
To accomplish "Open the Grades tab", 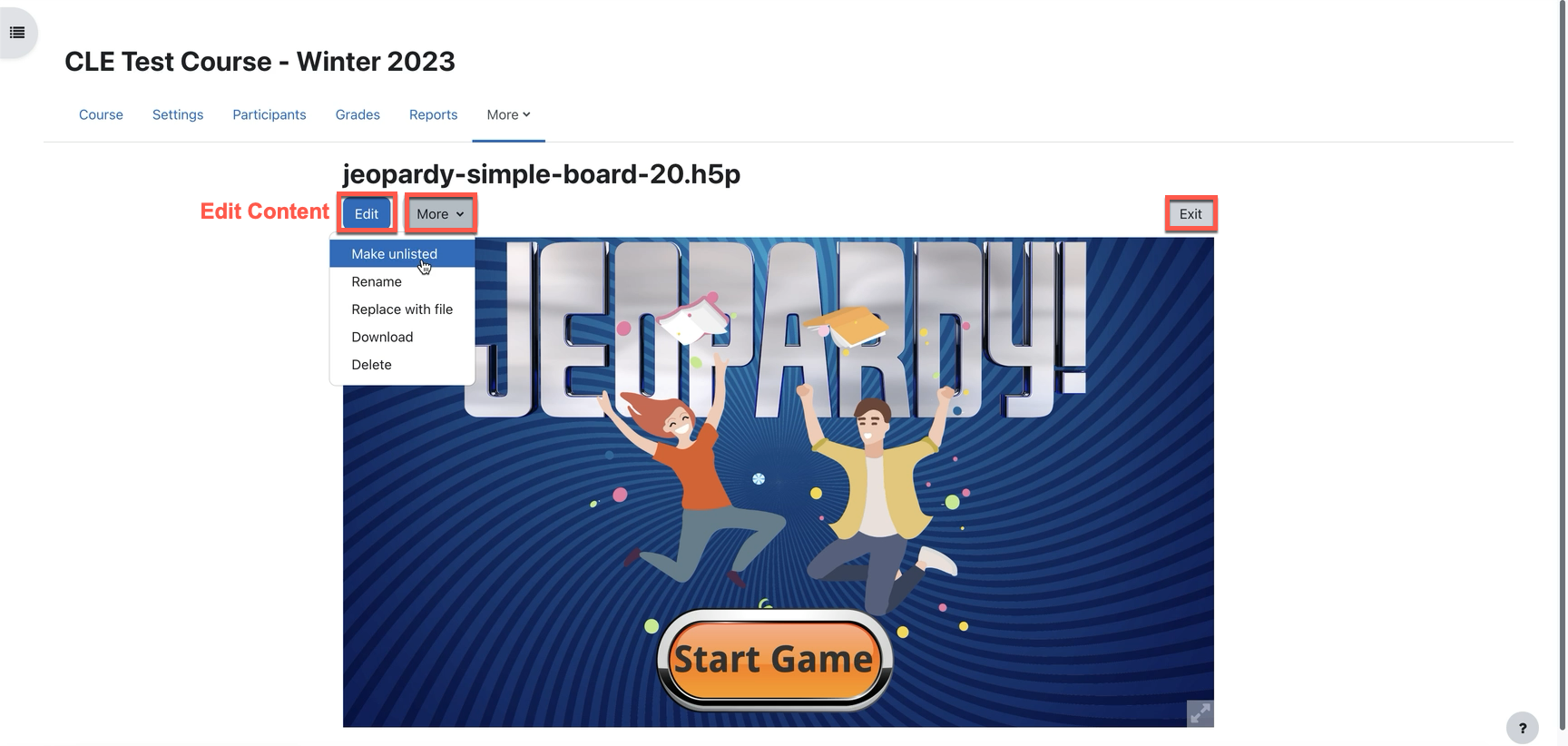I will 358,114.
